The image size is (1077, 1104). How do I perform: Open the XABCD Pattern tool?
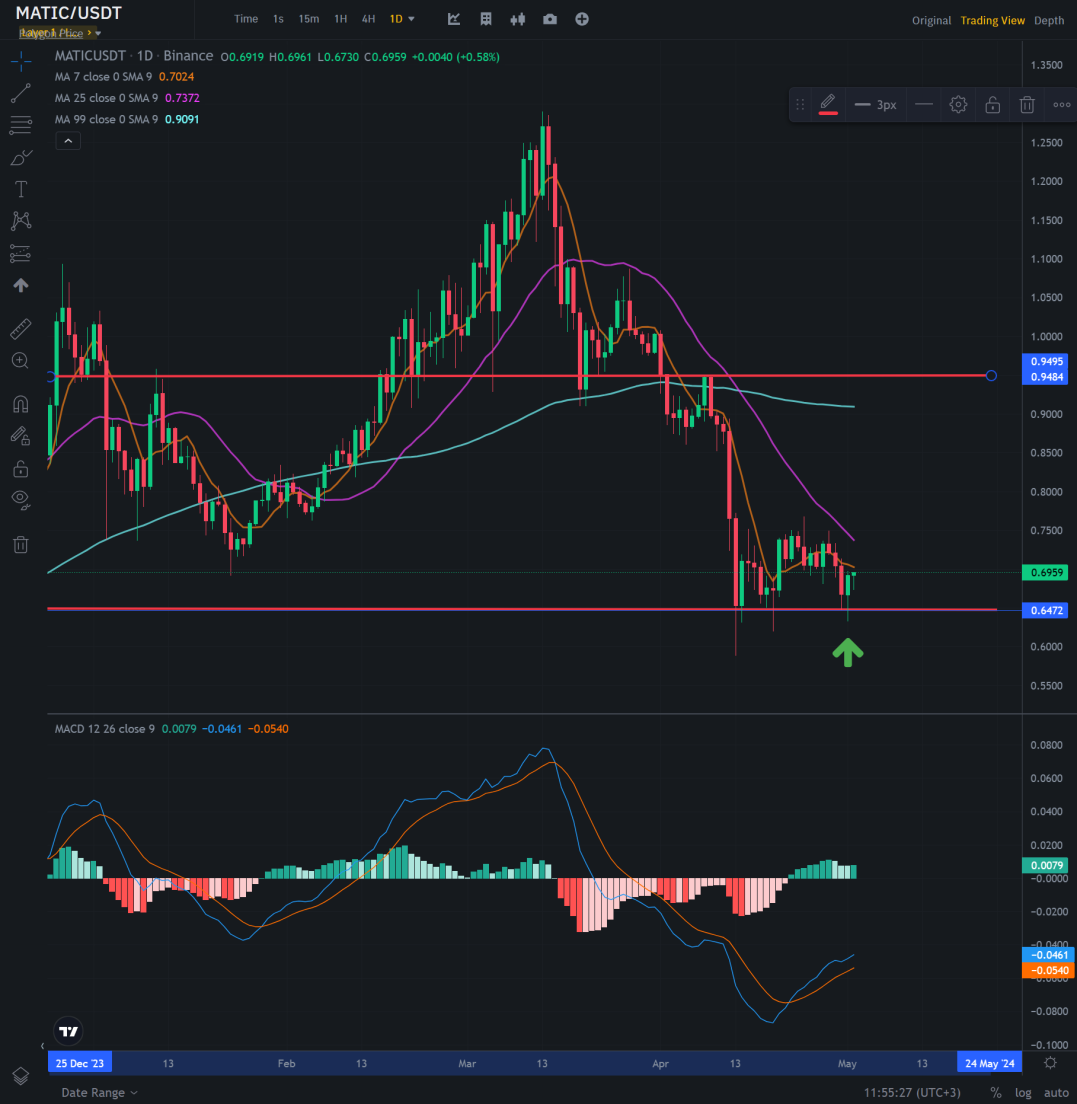[x=20, y=221]
